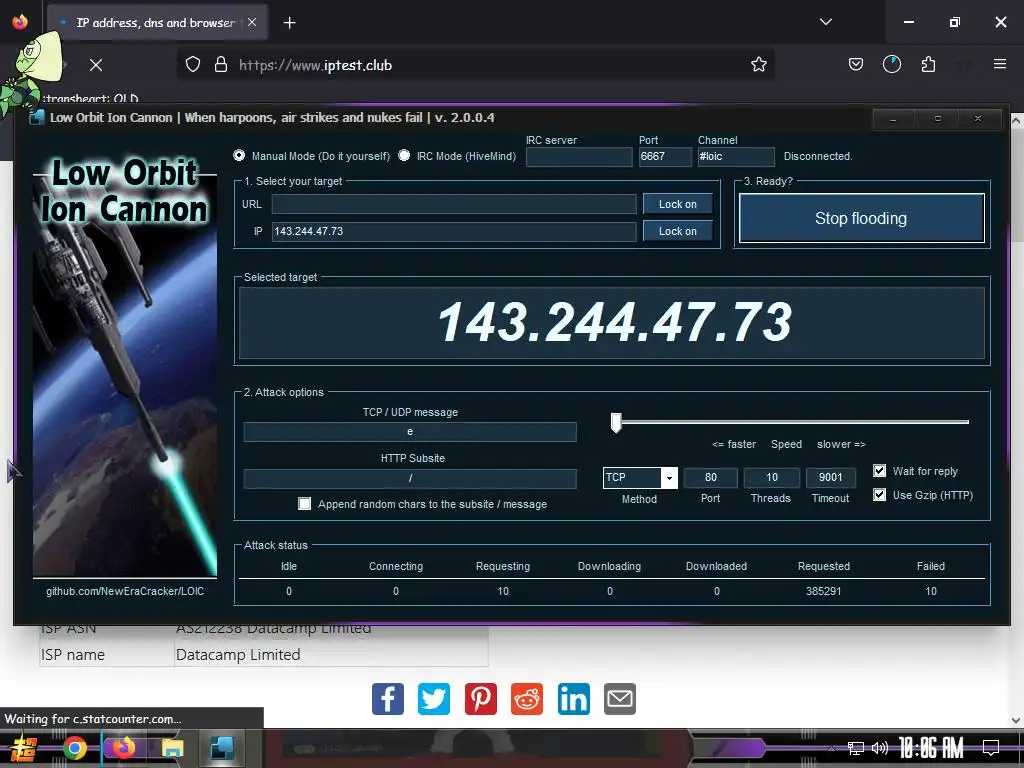Focus the HTTP Subsite field
Viewport: 1024px width, 768px height.
[x=410, y=478]
